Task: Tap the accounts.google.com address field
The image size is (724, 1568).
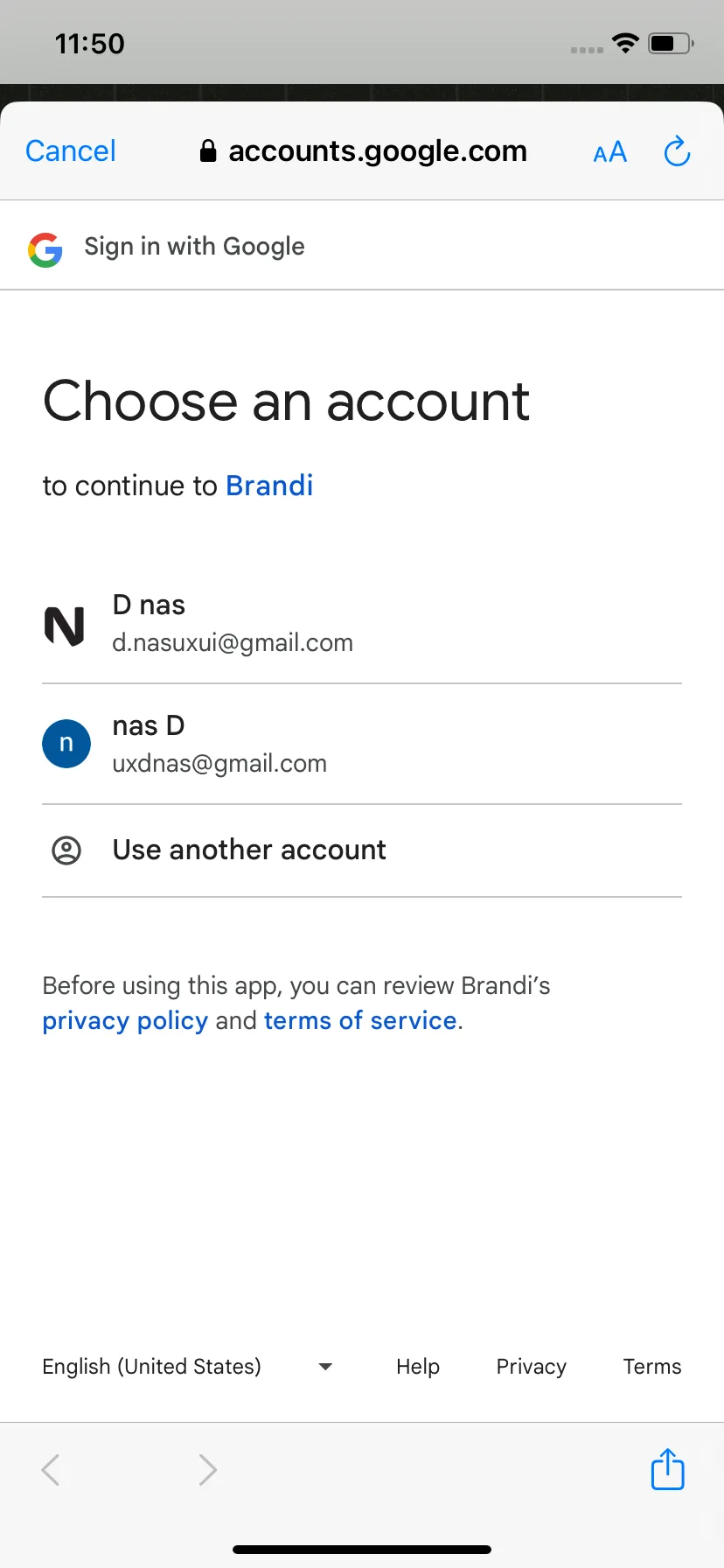Action: 377,151
